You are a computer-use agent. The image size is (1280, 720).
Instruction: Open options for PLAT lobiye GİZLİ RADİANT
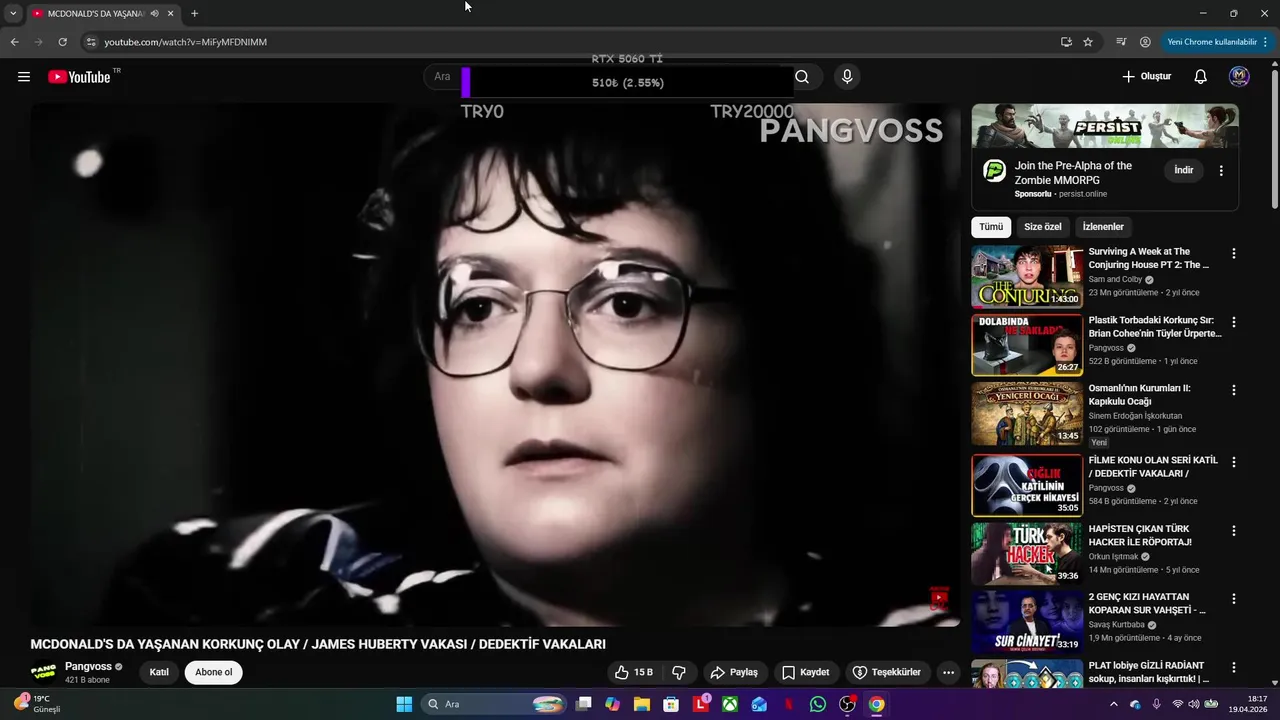click(1233, 667)
